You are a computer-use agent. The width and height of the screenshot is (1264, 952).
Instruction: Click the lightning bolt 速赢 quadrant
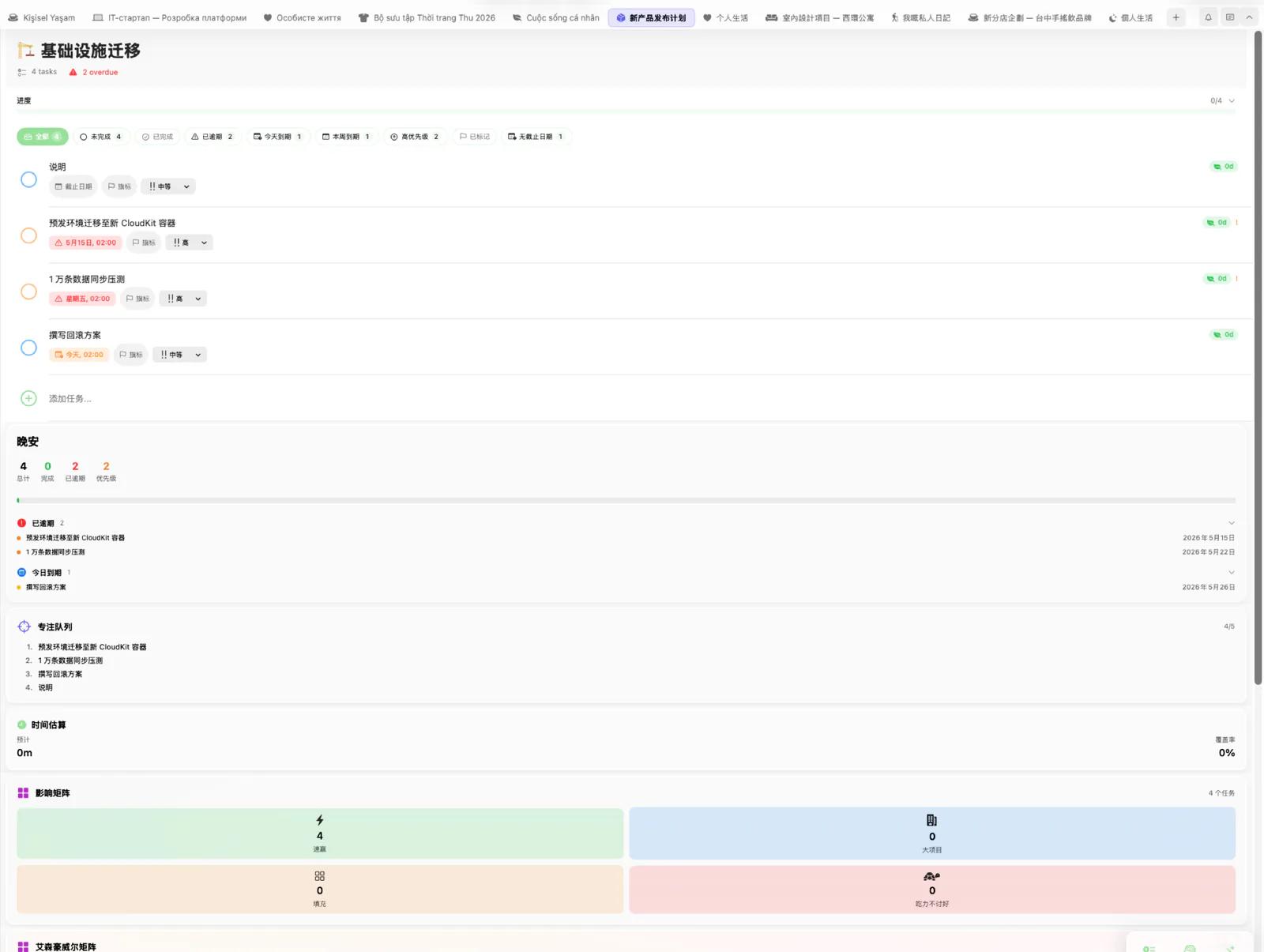click(x=320, y=833)
